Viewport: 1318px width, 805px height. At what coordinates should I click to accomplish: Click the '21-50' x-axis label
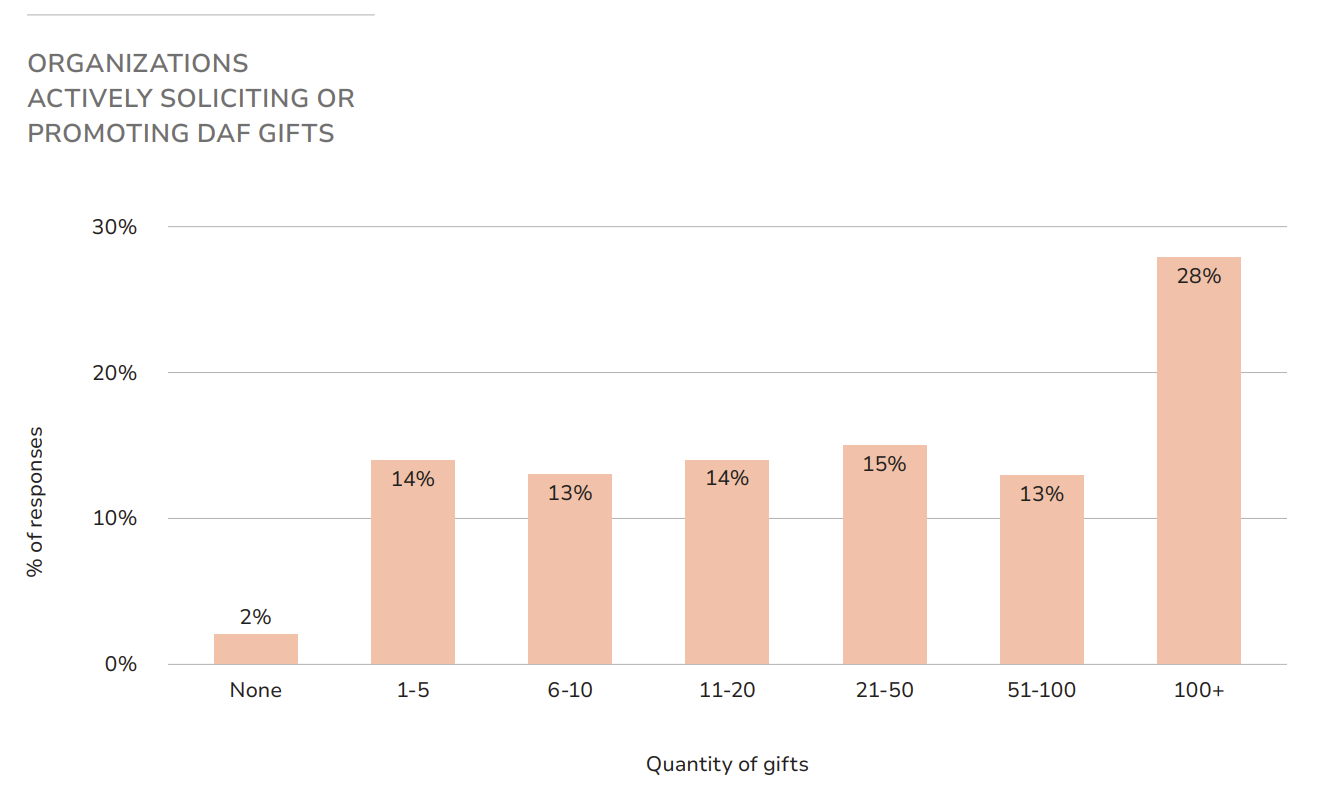pos(884,690)
